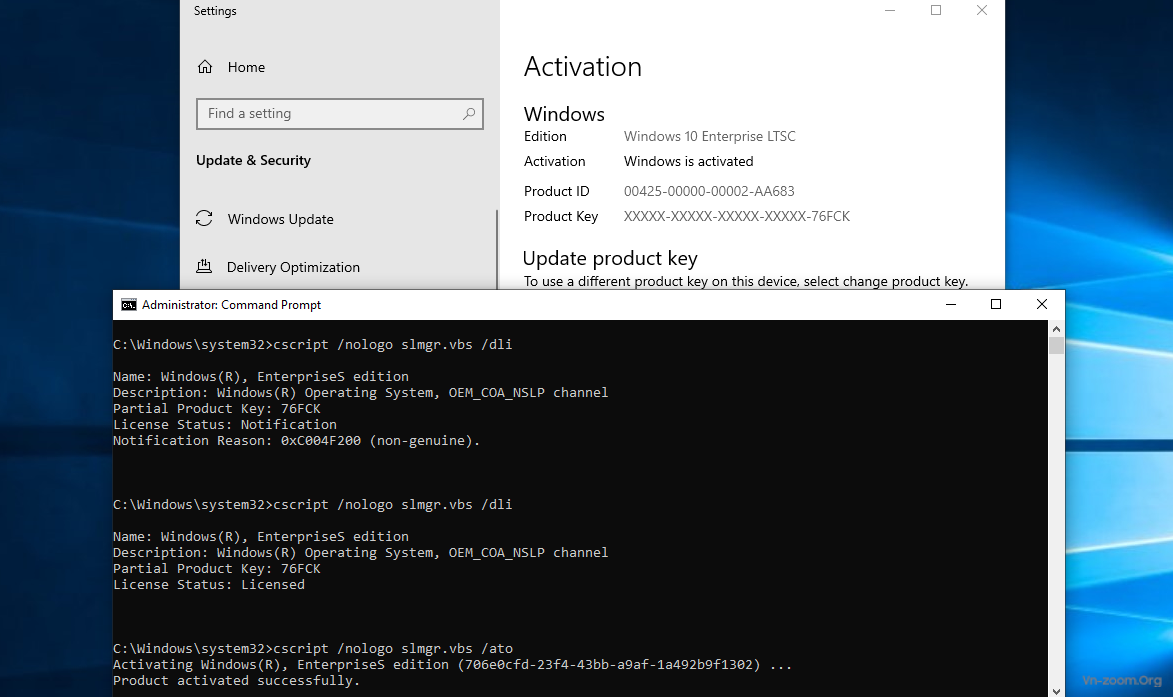Open Windows Update in Settings sidebar

(280, 219)
